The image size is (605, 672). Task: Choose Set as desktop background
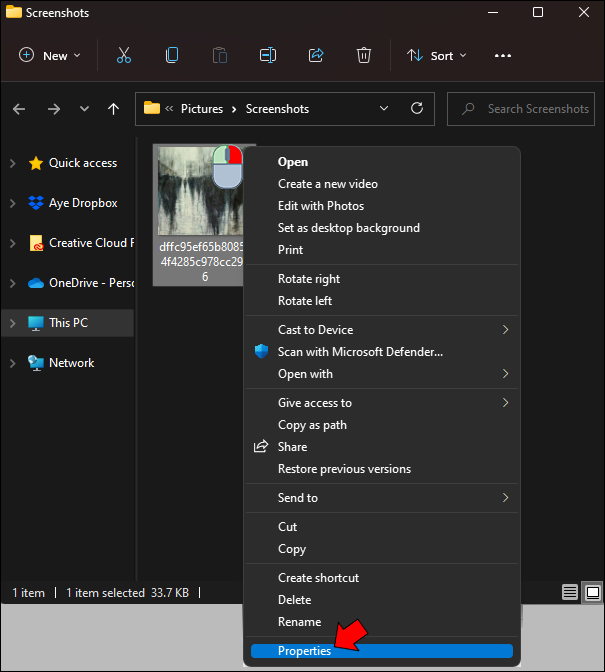348,228
